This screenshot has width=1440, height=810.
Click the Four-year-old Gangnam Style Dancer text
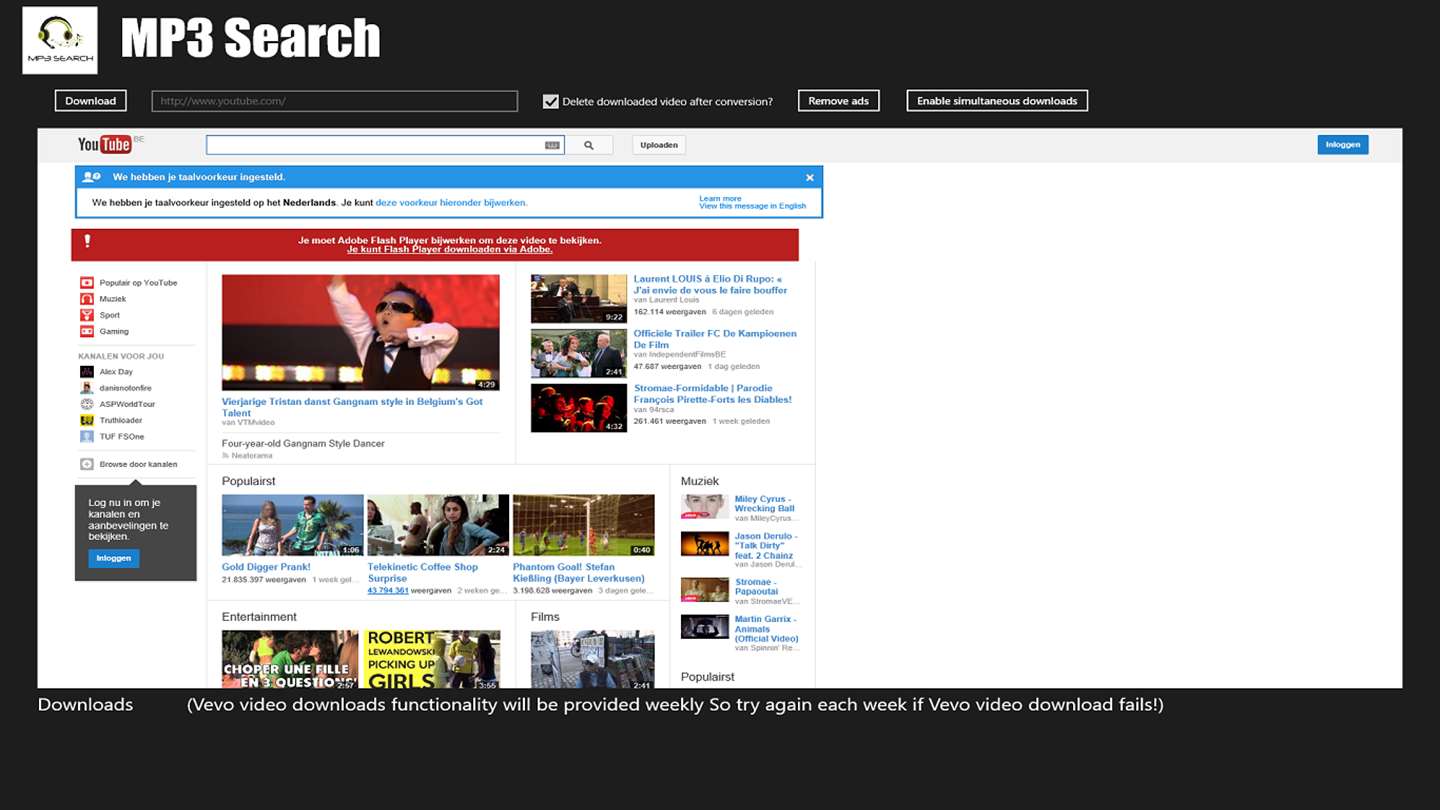[x=303, y=443]
